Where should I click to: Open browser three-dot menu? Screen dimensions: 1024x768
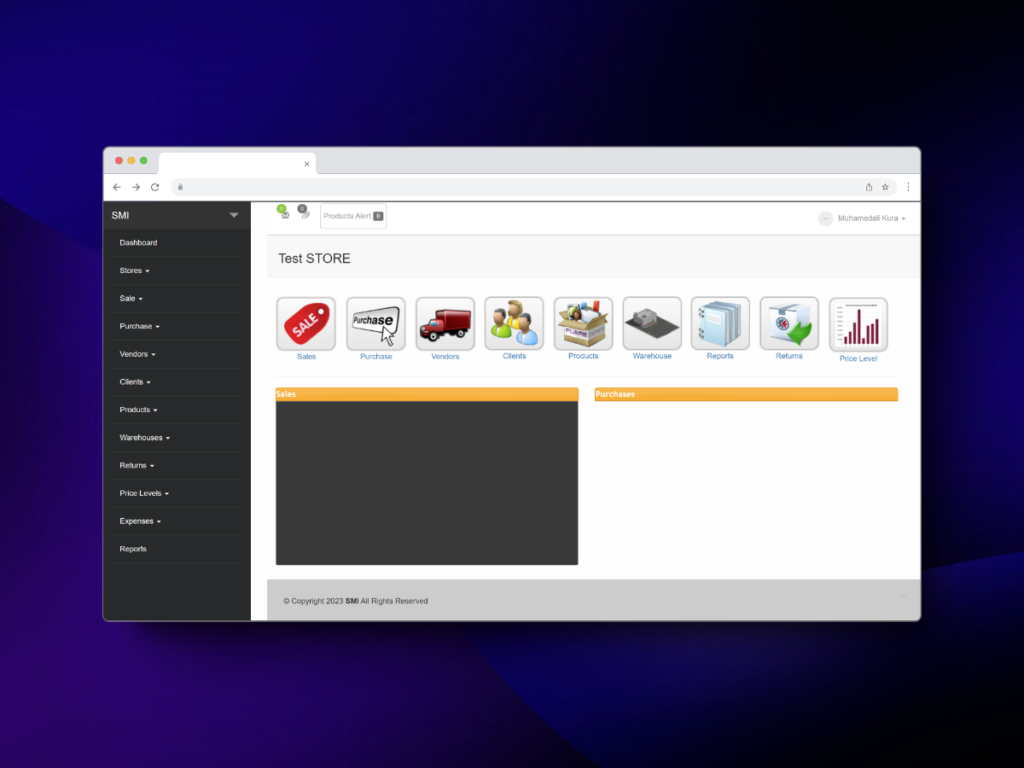coord(908,187)
